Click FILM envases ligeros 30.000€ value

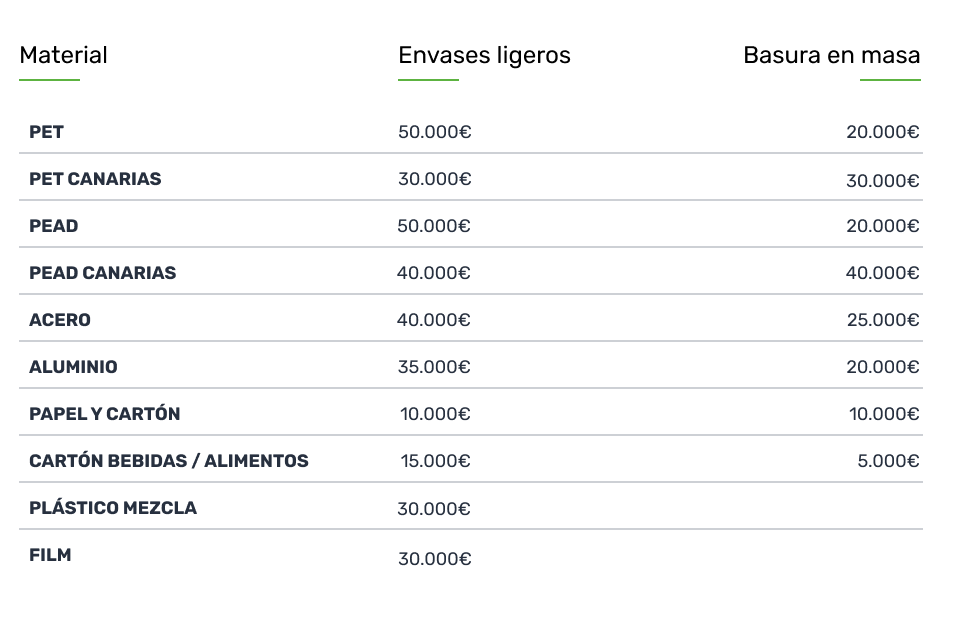tap(435, 559)
